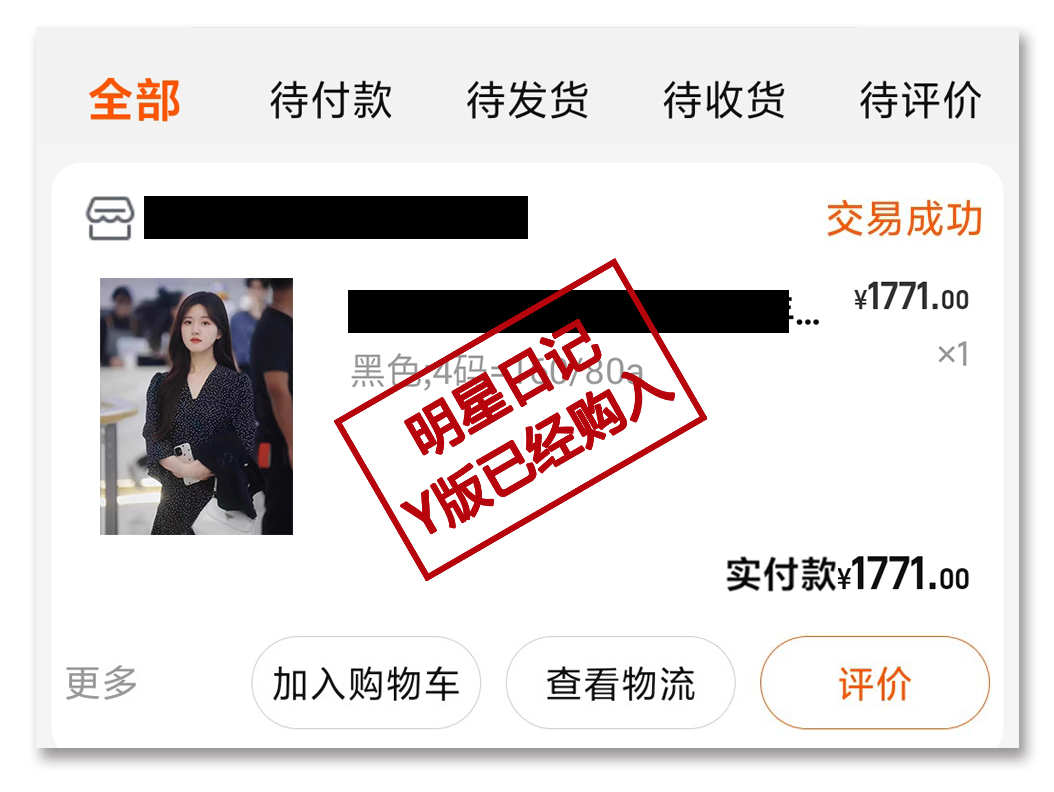Click the orange 评价 button
Screen dimensions: 1054x792
(875, 683)
